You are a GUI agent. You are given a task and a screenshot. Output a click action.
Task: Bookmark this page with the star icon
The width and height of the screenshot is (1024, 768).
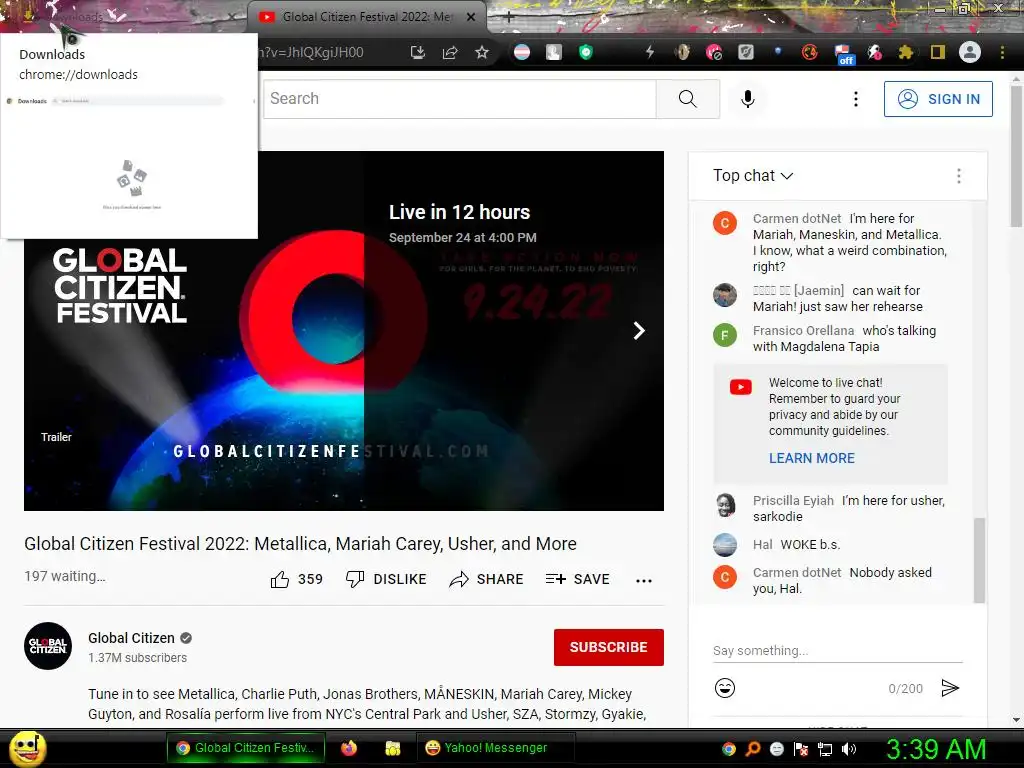coord(482,52)
